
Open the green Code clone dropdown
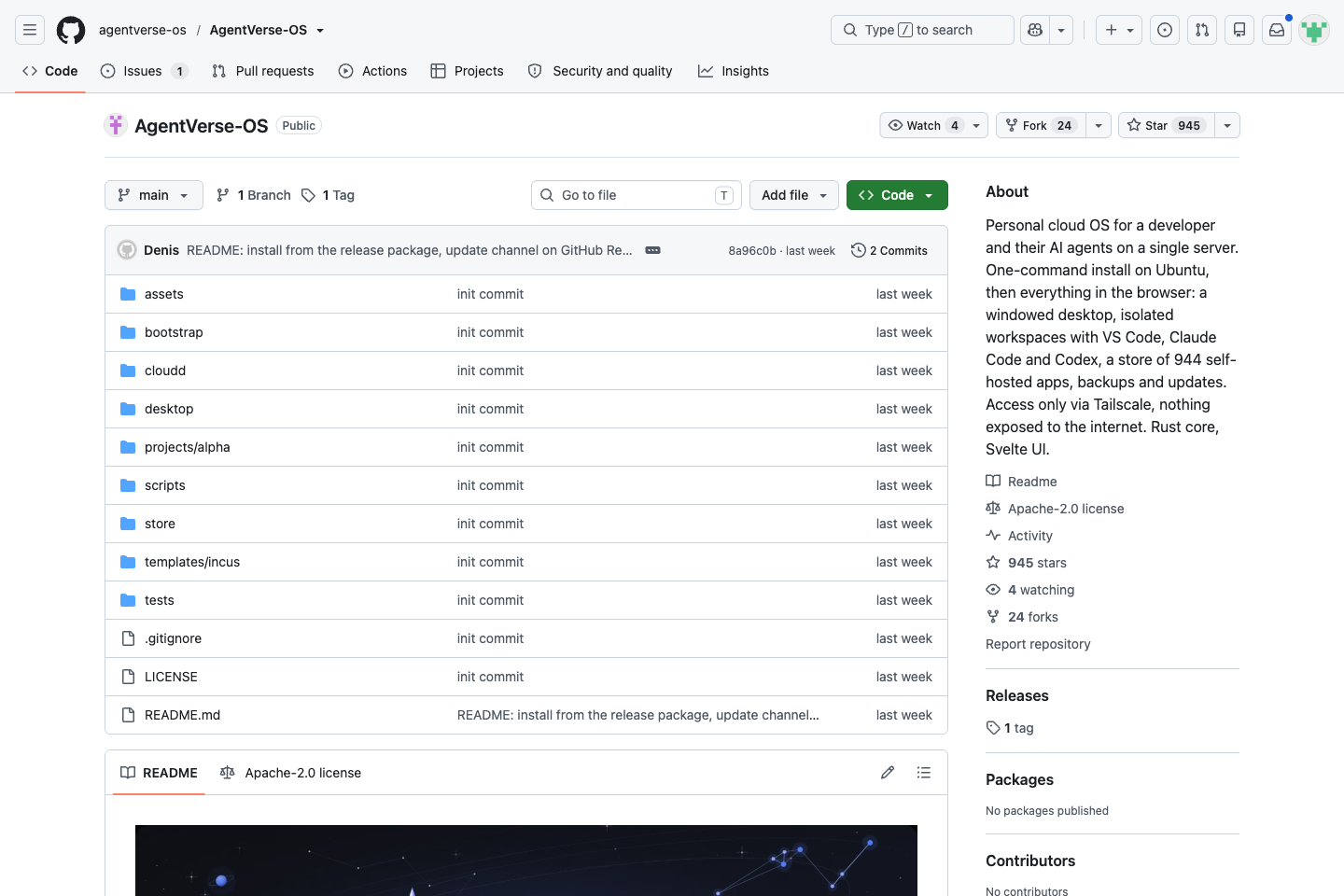897,195
